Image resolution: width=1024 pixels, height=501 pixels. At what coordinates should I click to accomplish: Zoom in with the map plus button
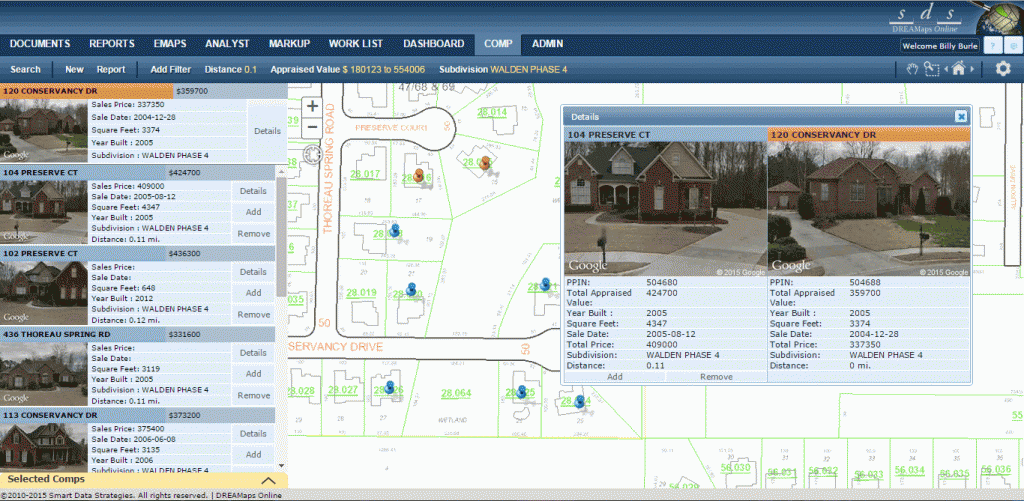pyautogui.click(x=313, y=106)
